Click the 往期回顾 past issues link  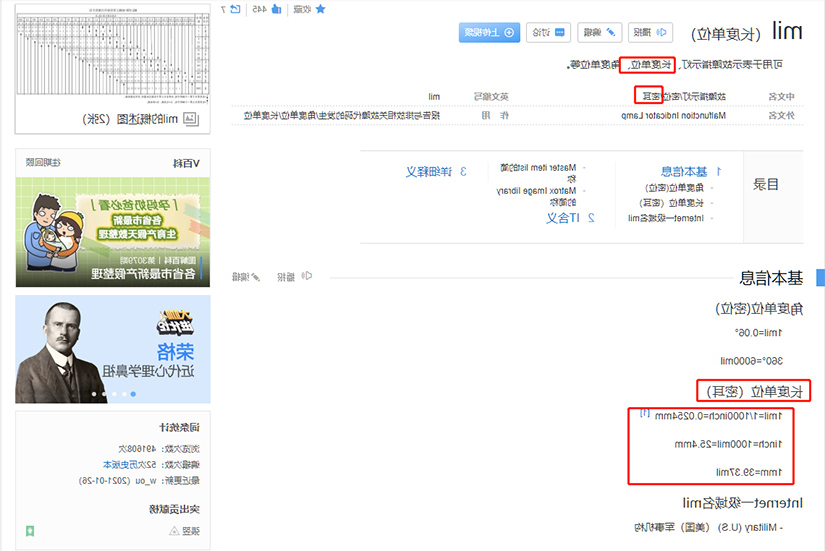click(x=43, y=163)
